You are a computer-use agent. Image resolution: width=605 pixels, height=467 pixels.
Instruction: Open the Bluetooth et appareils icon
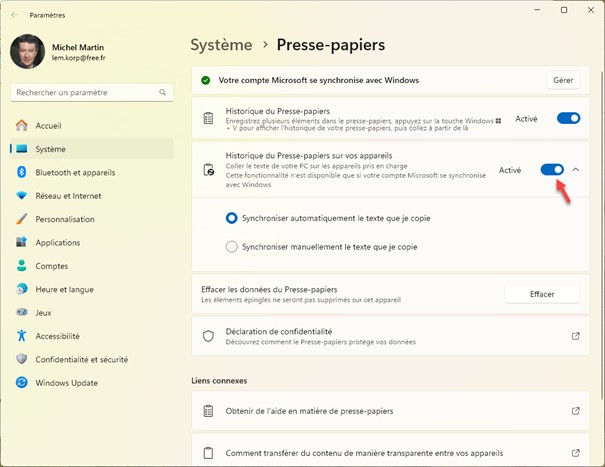[x=21, y=172]
